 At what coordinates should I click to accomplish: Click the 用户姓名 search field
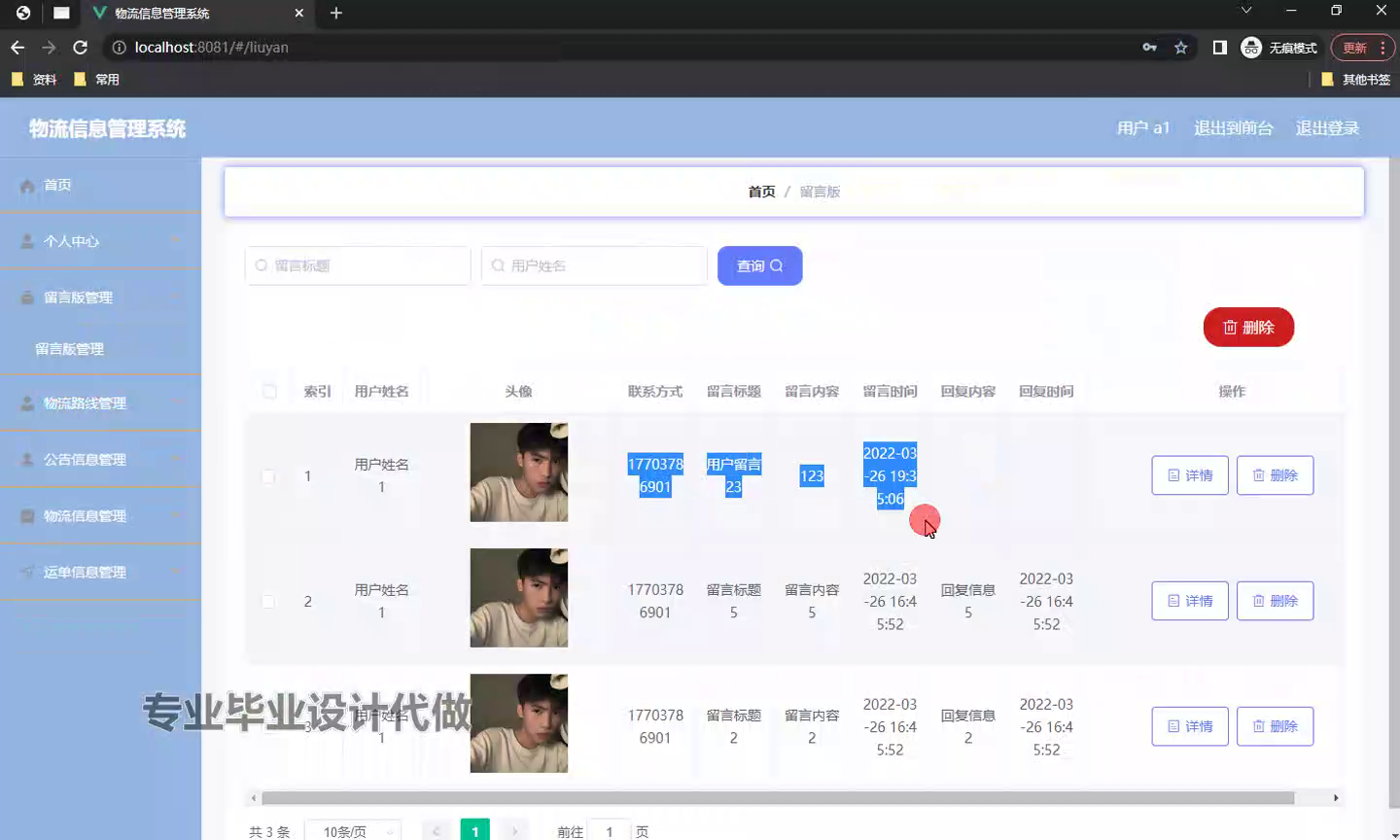[x=594, y=265]
